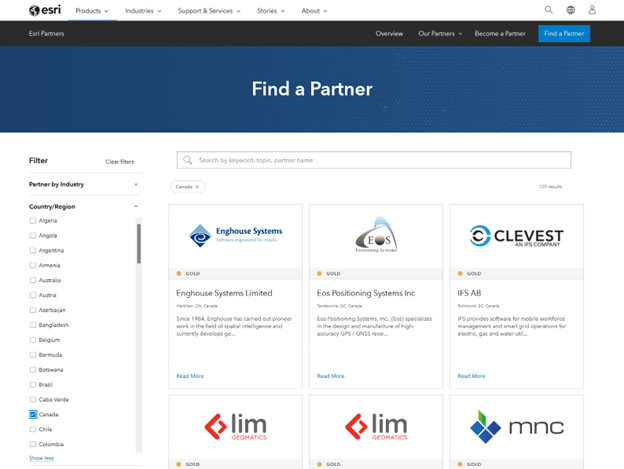Open the Our Partners dropdown
Viewport: 624px width, 469px height.
pyautogui.click(x=440, y=33)
